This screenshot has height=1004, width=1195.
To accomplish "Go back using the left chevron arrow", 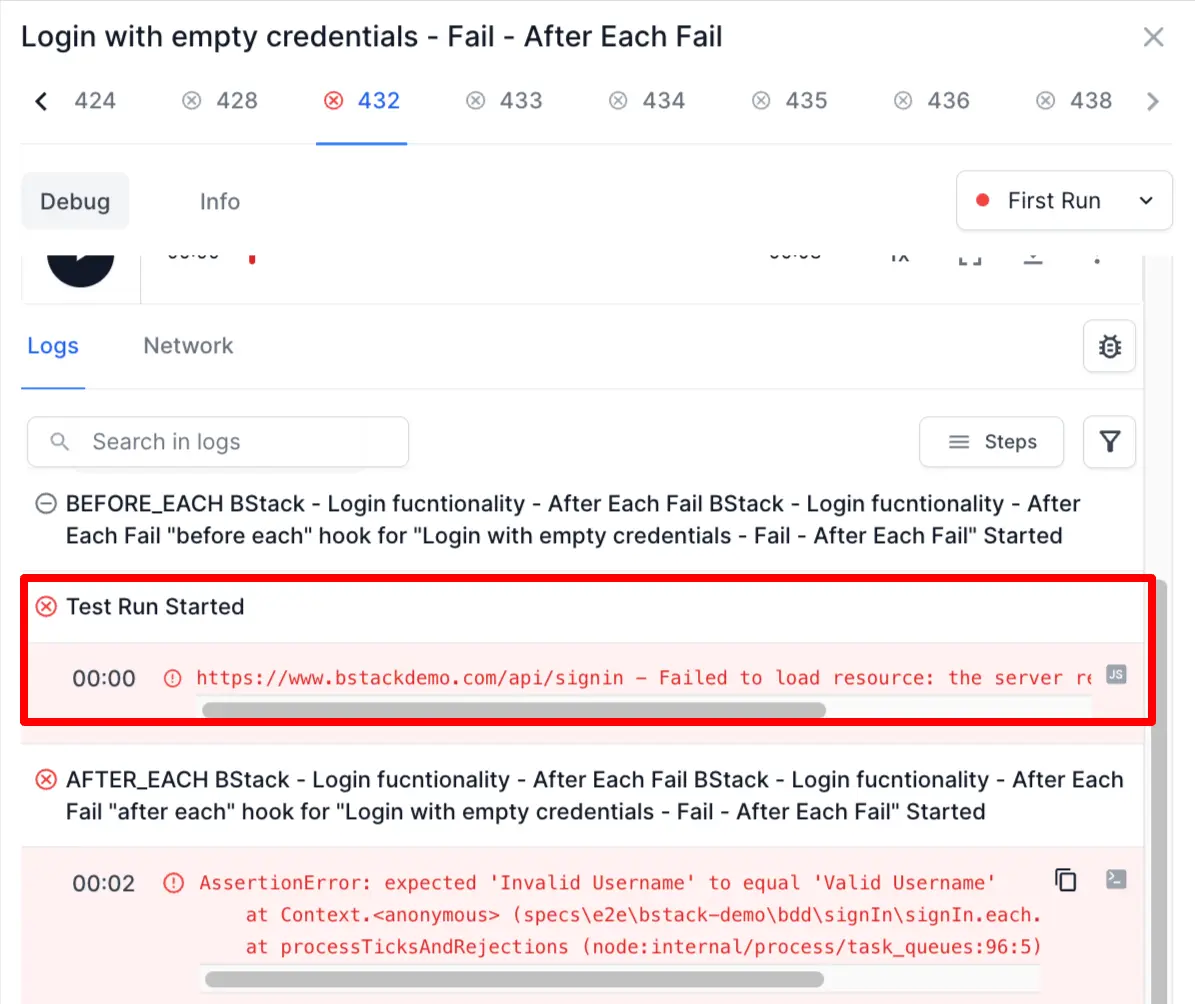I will pos(41,100).
